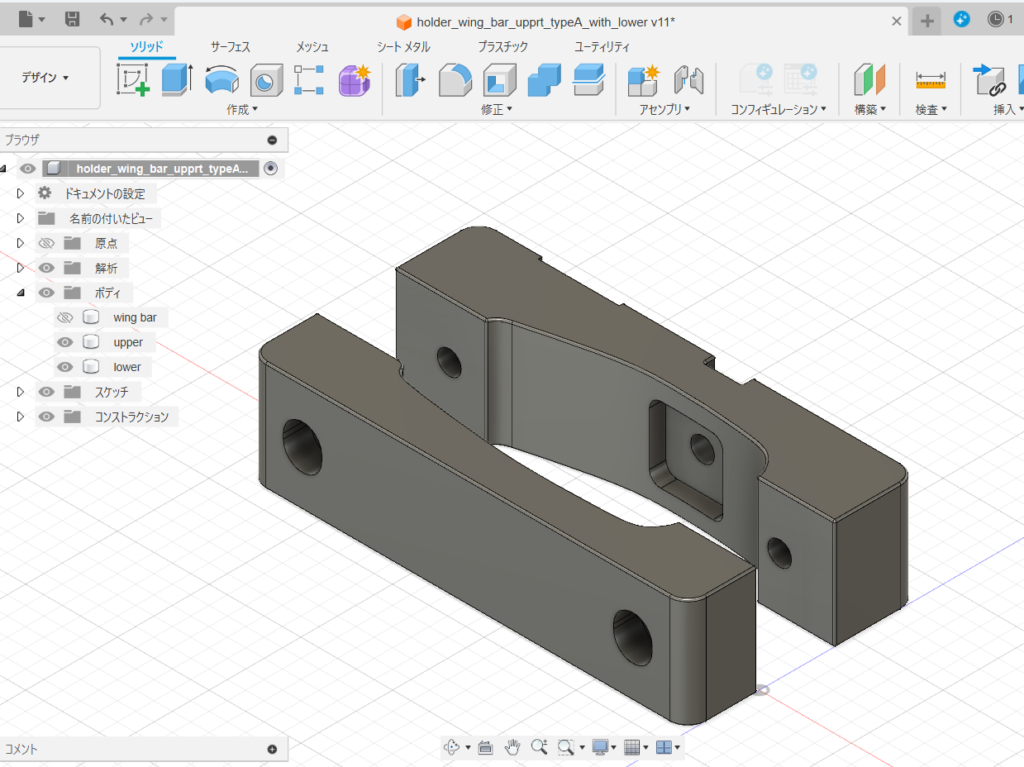Viewport: 1024px width, 767px height.
Task: Select the Shell tool
Action: click(499, 80)
